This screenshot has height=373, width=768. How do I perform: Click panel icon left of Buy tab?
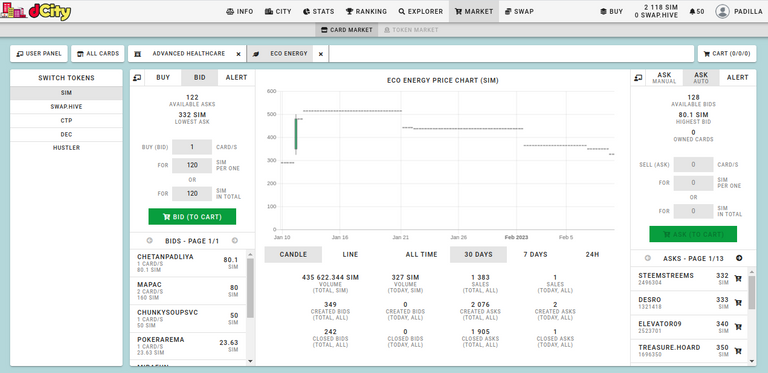point(138,77)
